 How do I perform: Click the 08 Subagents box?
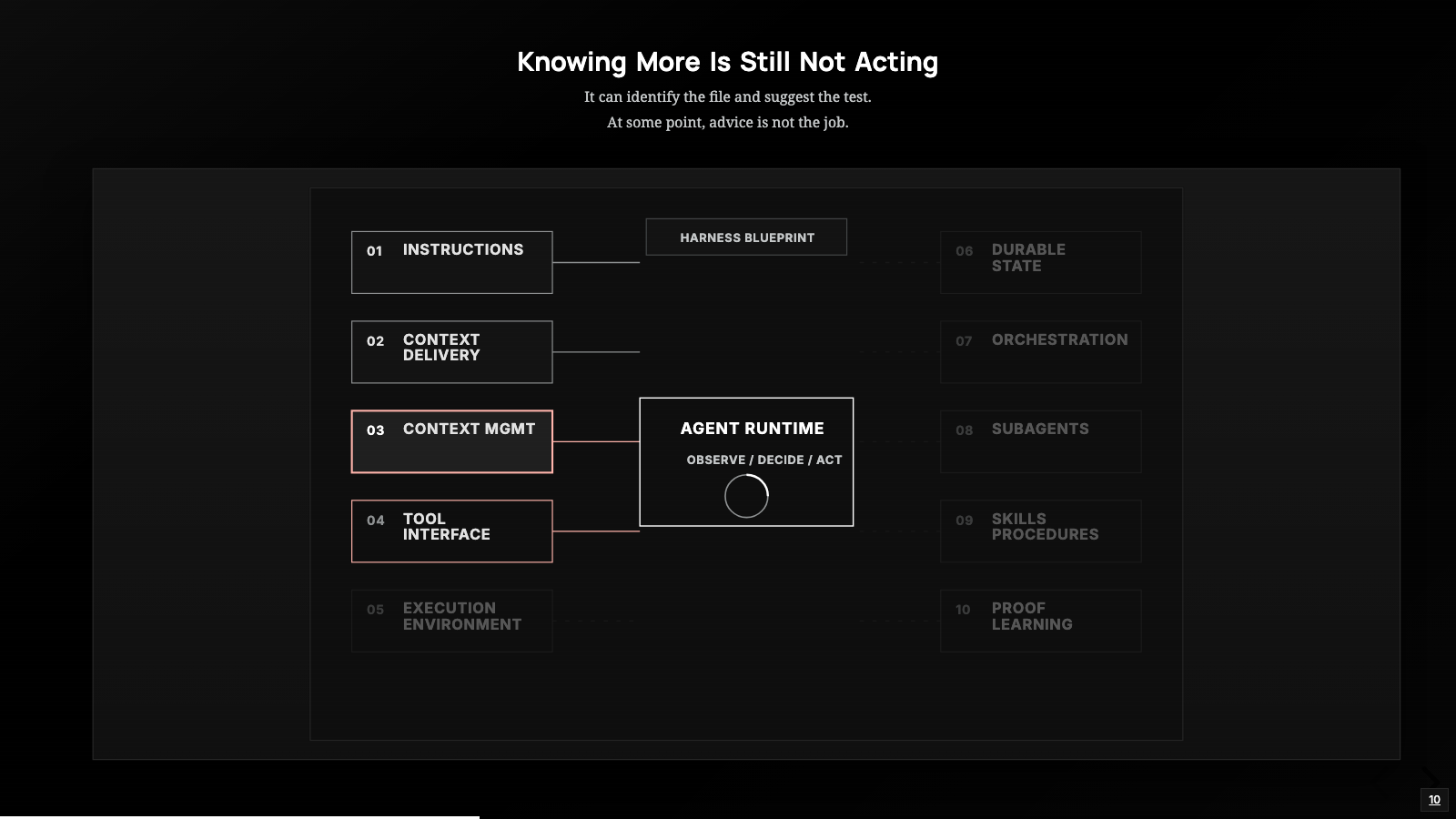point(1040,441)
